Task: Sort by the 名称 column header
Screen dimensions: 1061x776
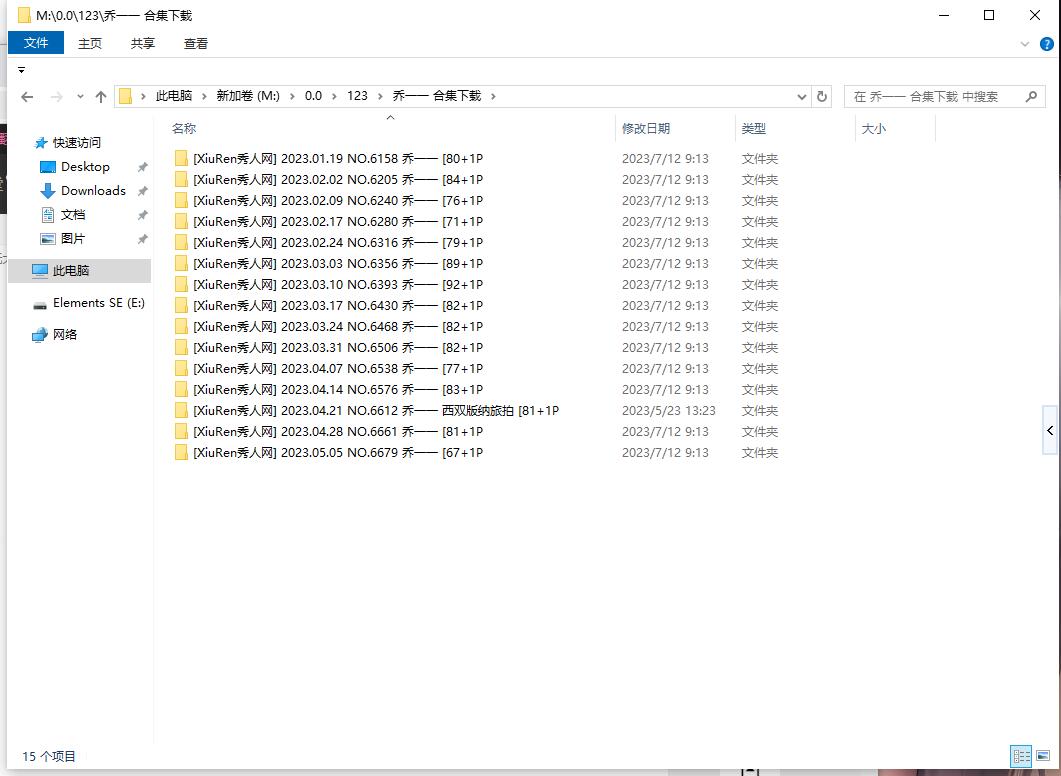Action: (x=184, y=129)
